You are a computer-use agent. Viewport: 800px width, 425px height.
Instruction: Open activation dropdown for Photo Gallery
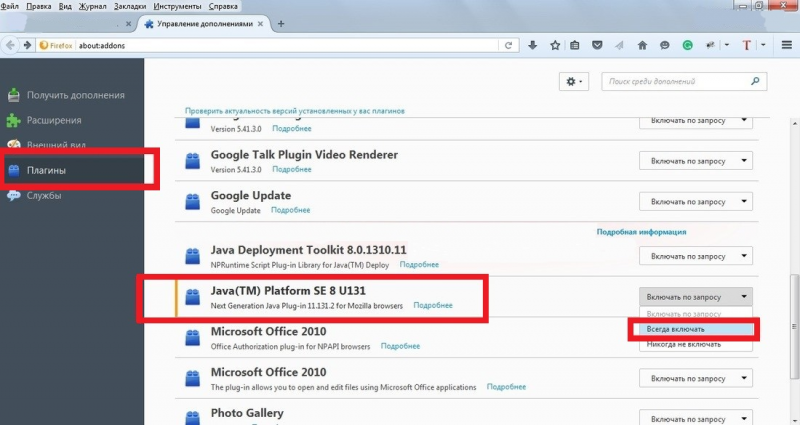(x=696, y=418)
